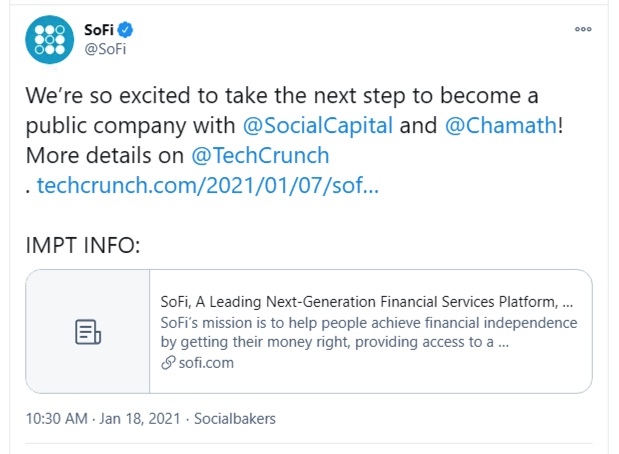Open the @SocialCapital mention

[318, 126]
